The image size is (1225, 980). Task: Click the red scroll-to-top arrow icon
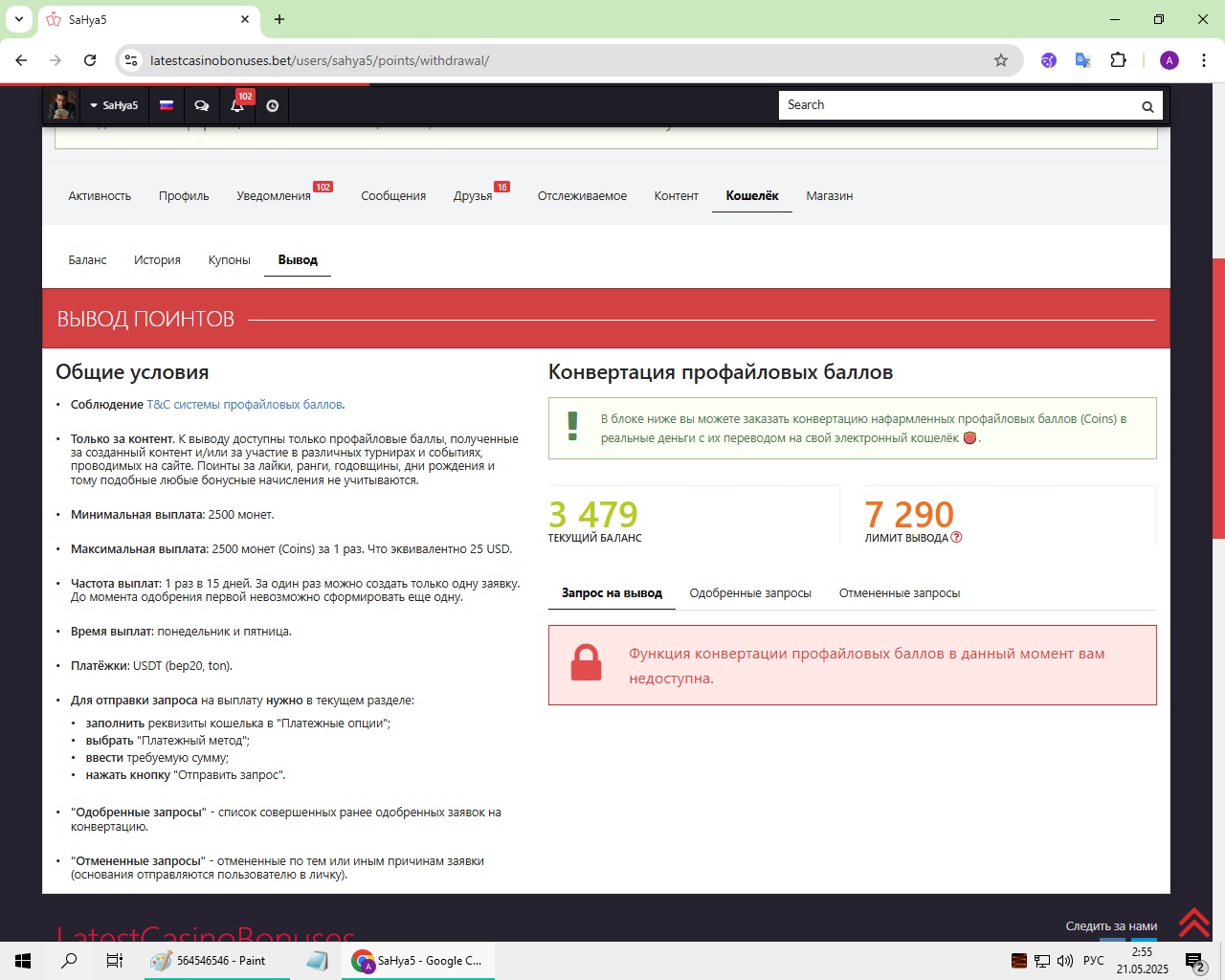click(1193, 923)
